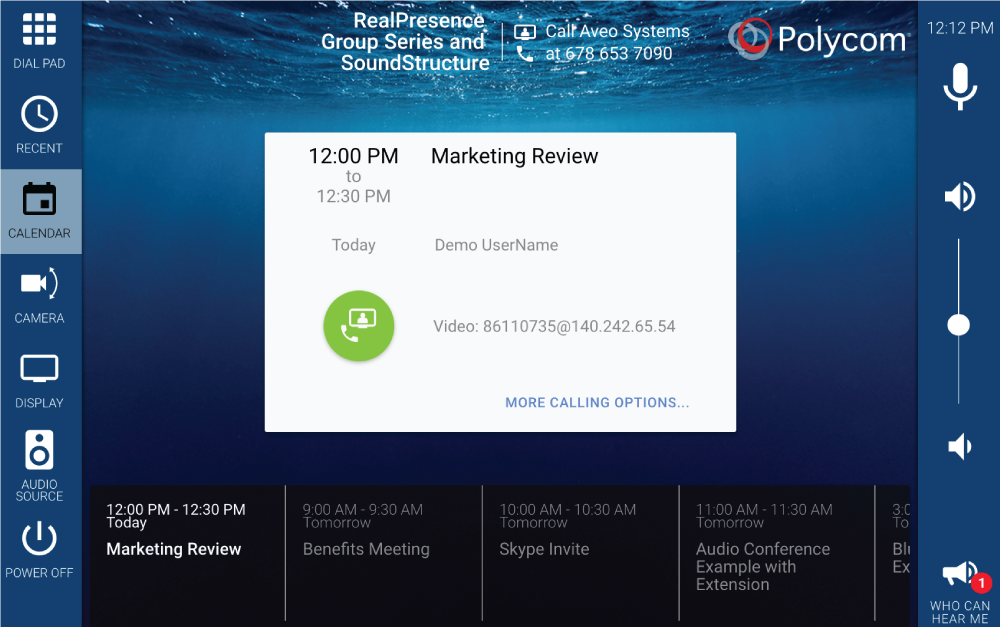This screenshot has width=1000, height=627.
Task: Open the Recent calls list
Action: 40,126
